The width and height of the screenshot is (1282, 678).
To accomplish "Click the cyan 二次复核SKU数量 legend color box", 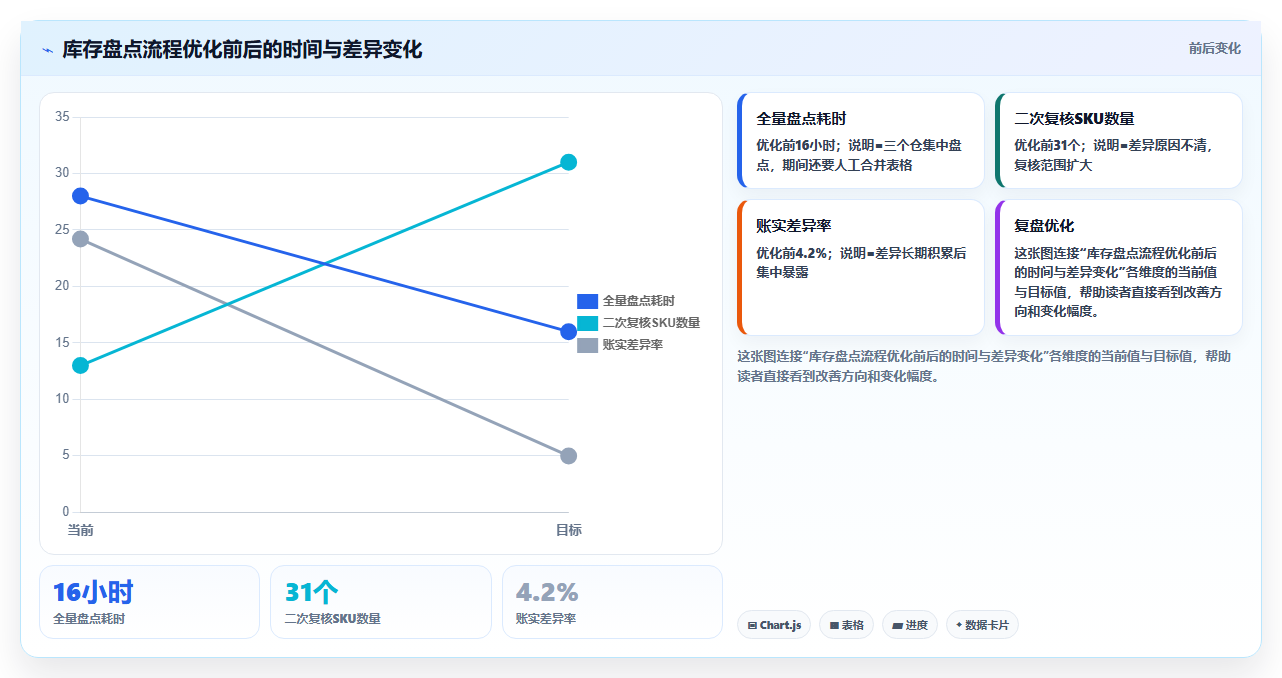I will (x=587, y=323).
